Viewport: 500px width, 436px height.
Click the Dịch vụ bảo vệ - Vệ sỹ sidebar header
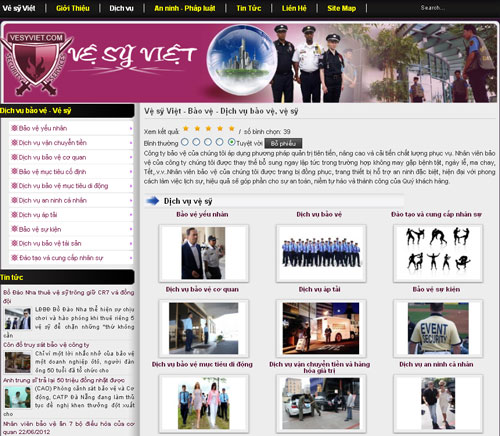point(67,111)
